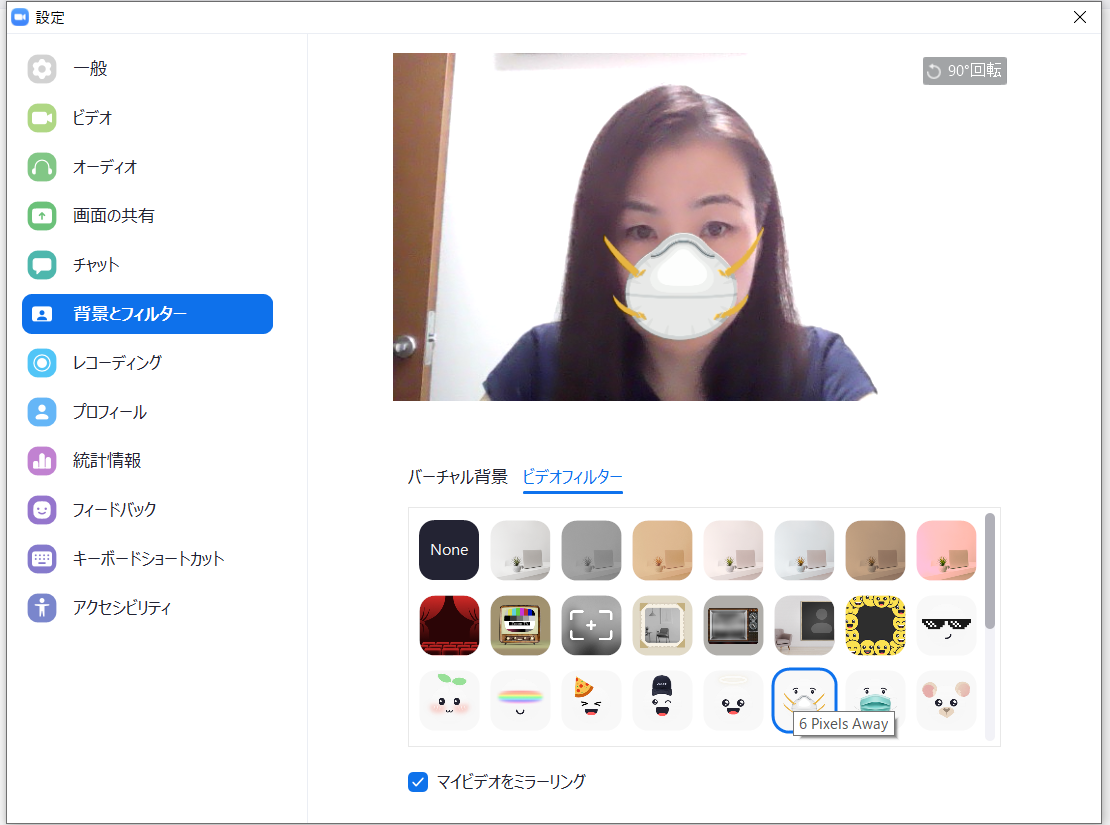The image size is (1110, 825).
Task: Click the 90°回転 rotate button
Action: [964, 71]
